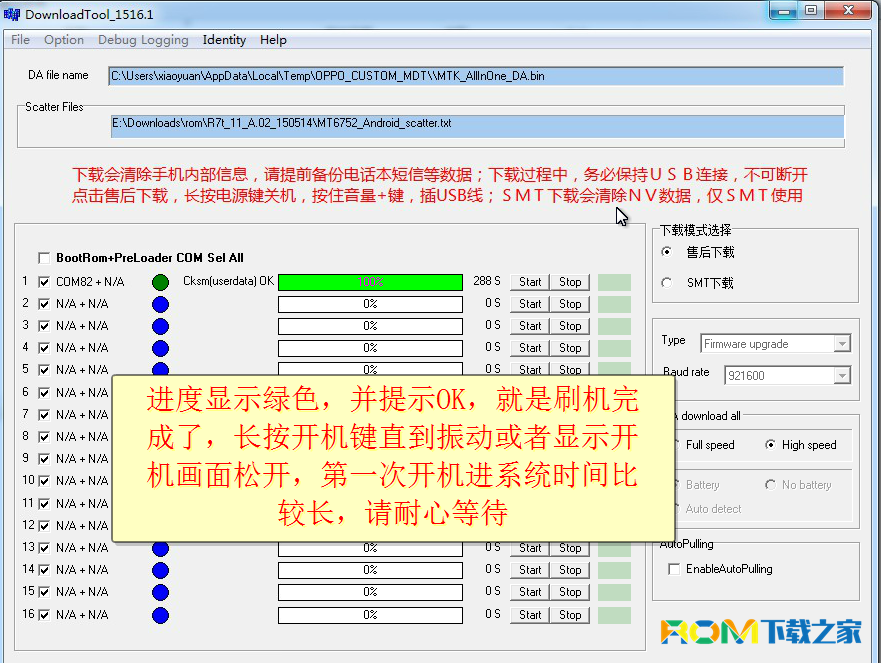Click the DownloadTool app icon in title bar
881x663 pixels.
pos(12,14)
